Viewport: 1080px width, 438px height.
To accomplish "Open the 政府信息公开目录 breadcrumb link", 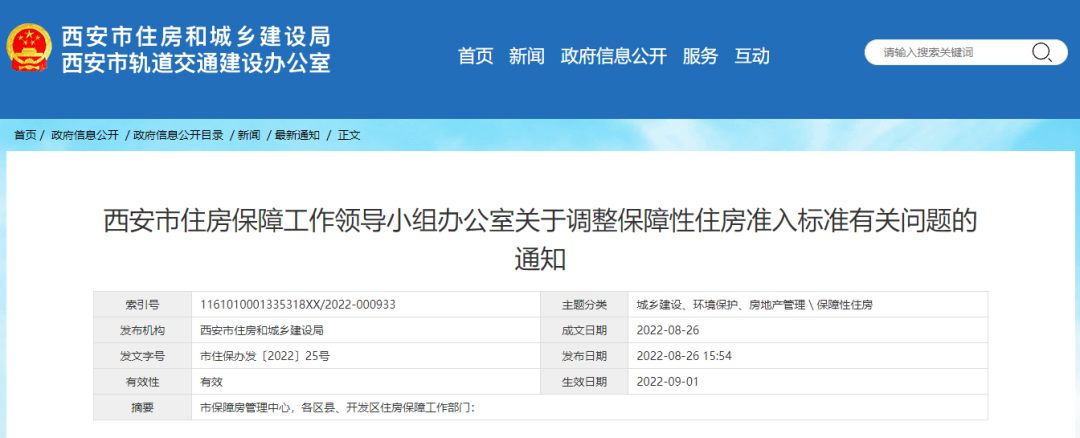I will pos(178,135).
